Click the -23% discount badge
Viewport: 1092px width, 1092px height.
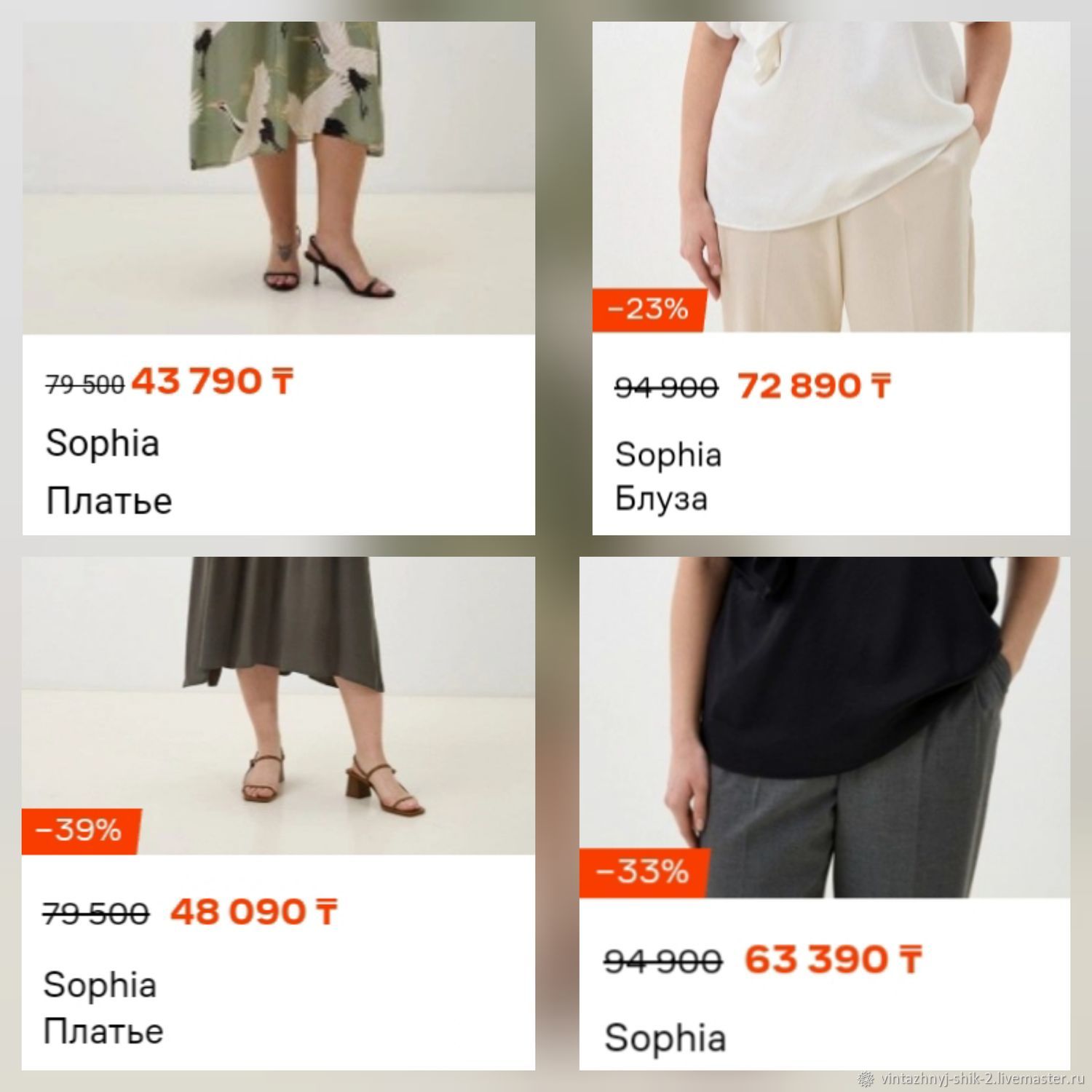[x=649, y=310]
